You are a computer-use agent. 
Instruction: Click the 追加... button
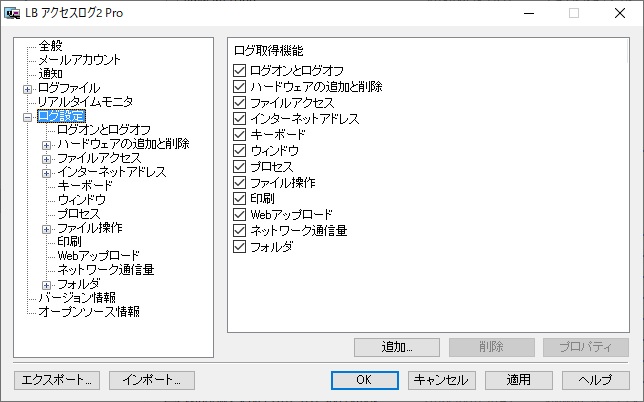pyautogui.click(x=397, y=347)
